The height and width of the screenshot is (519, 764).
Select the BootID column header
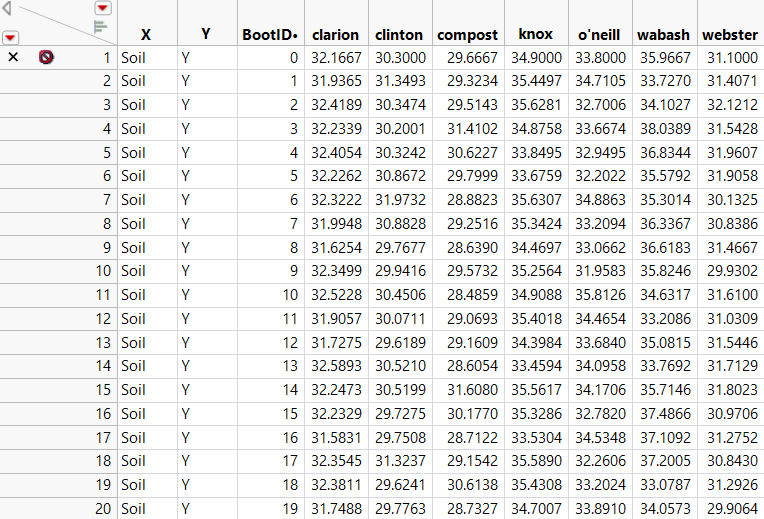click(270, 35)
